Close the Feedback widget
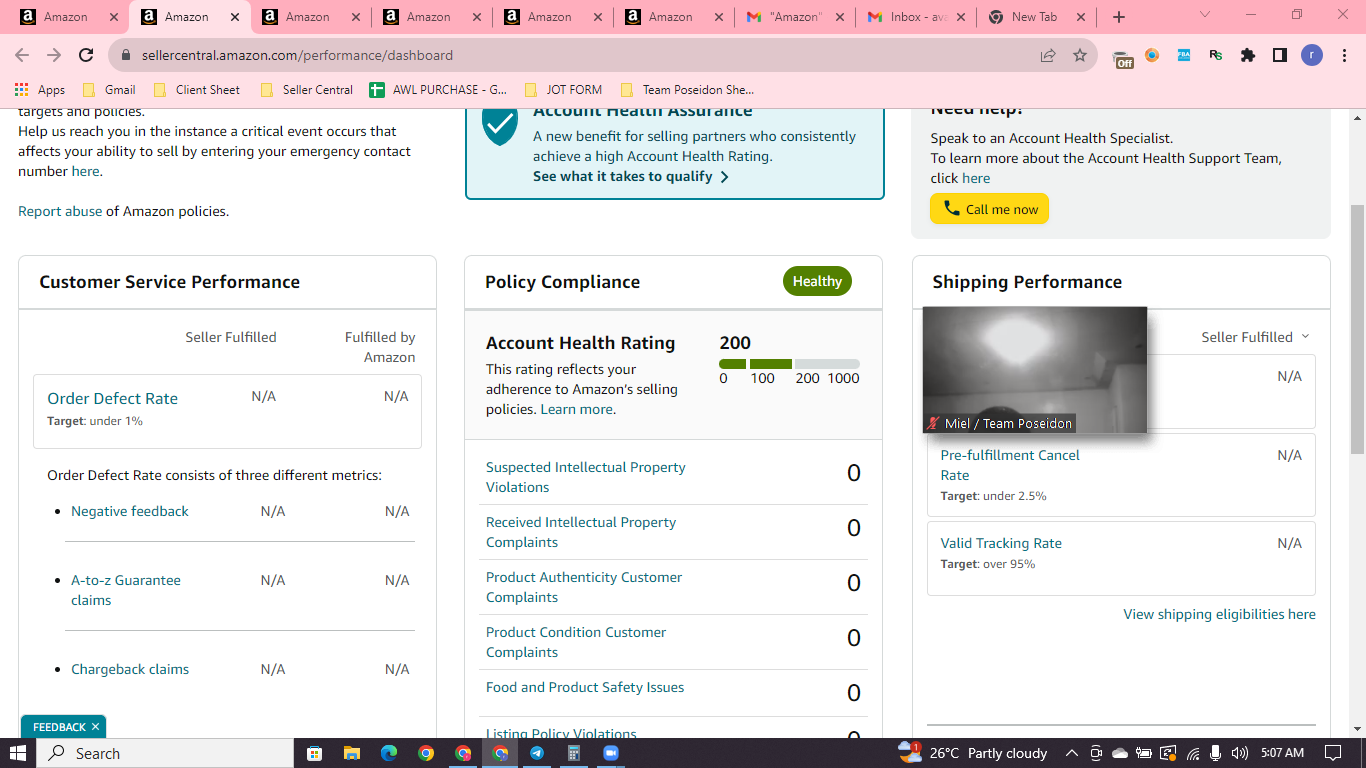Image resolution: width=1366 pixels, height=768 pixels. click(95, 727)
